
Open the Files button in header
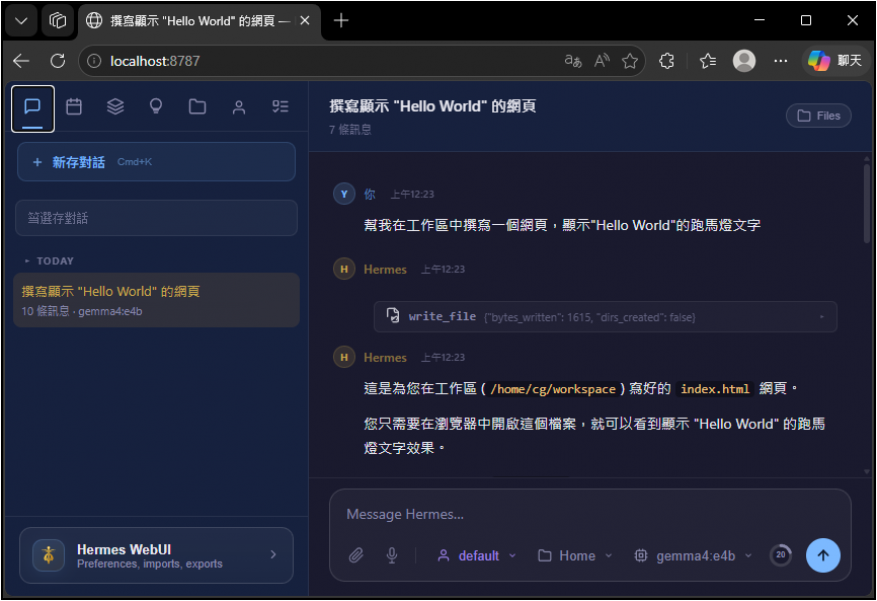818,116
